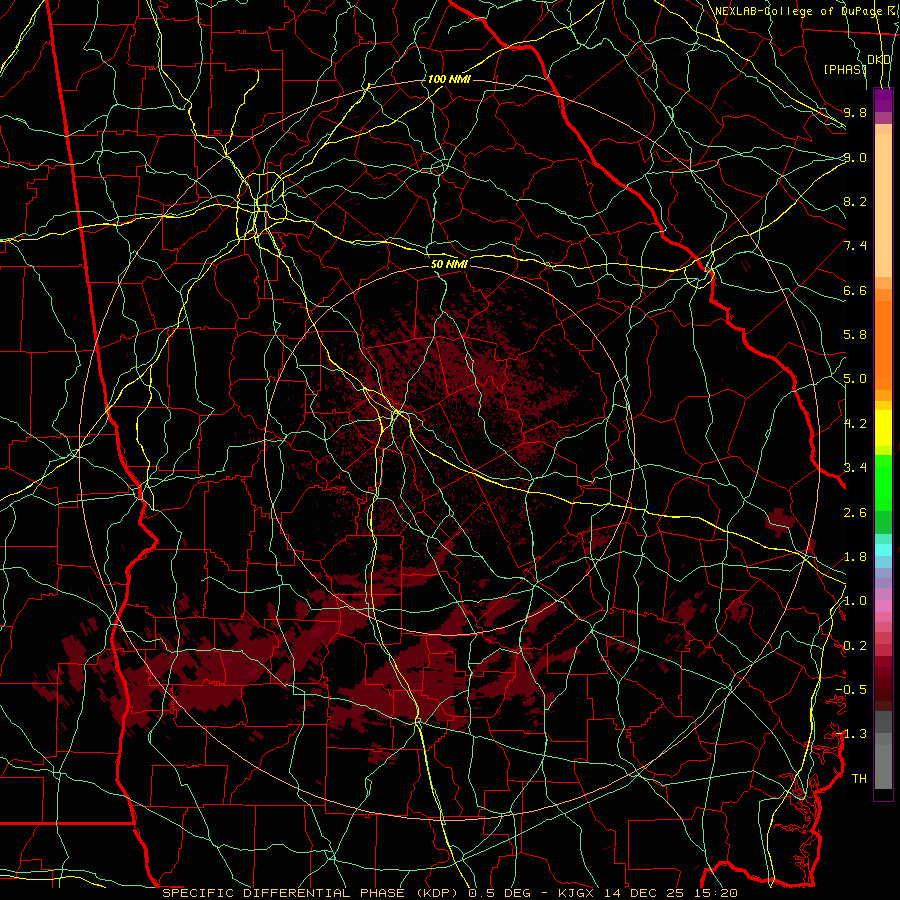This screenshot has height=900, width=900.
Task: Pick the pink segment of the color bar
Action: click(883, 606)
